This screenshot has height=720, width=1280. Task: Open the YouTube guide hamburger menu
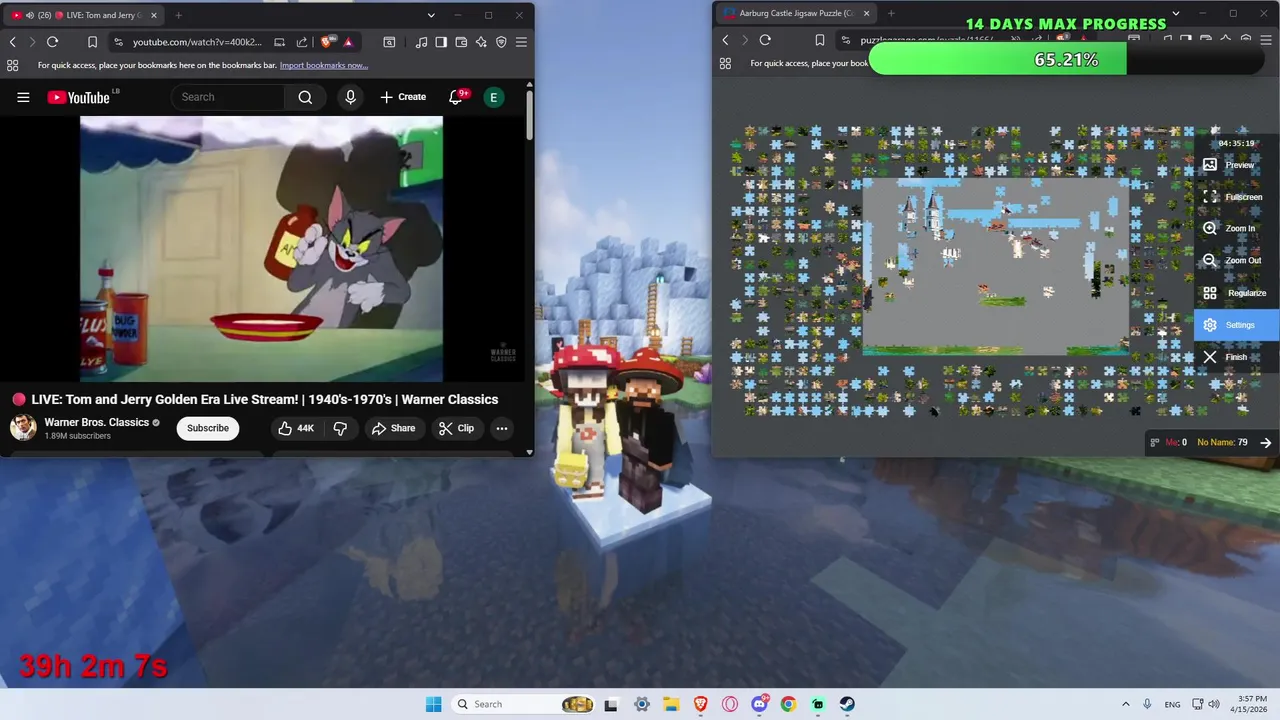pyautogui.click(x=23, y=97)
